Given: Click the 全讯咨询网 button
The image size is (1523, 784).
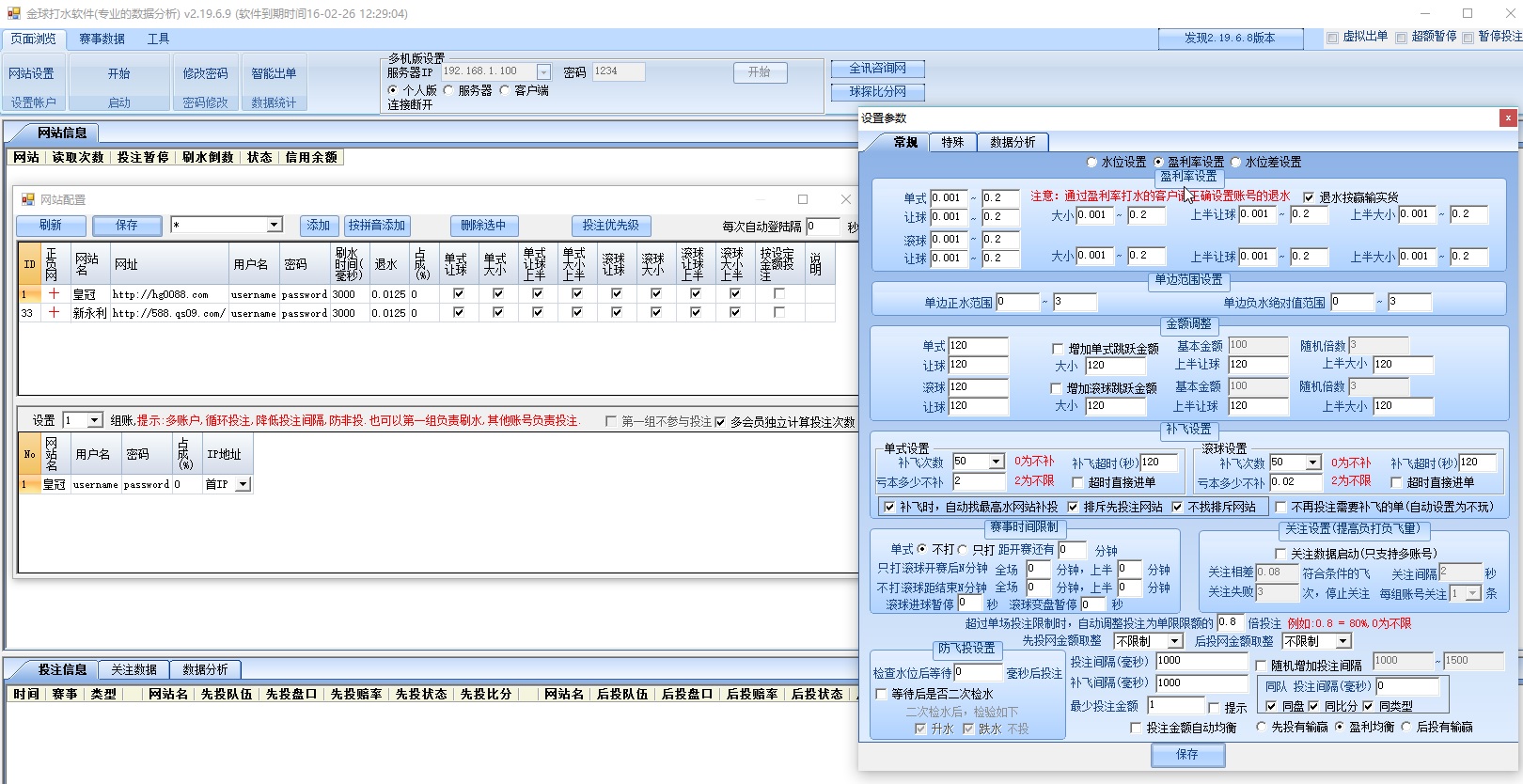Looking at the screenshot, I should pyautogui.click(x=877, y=69).
